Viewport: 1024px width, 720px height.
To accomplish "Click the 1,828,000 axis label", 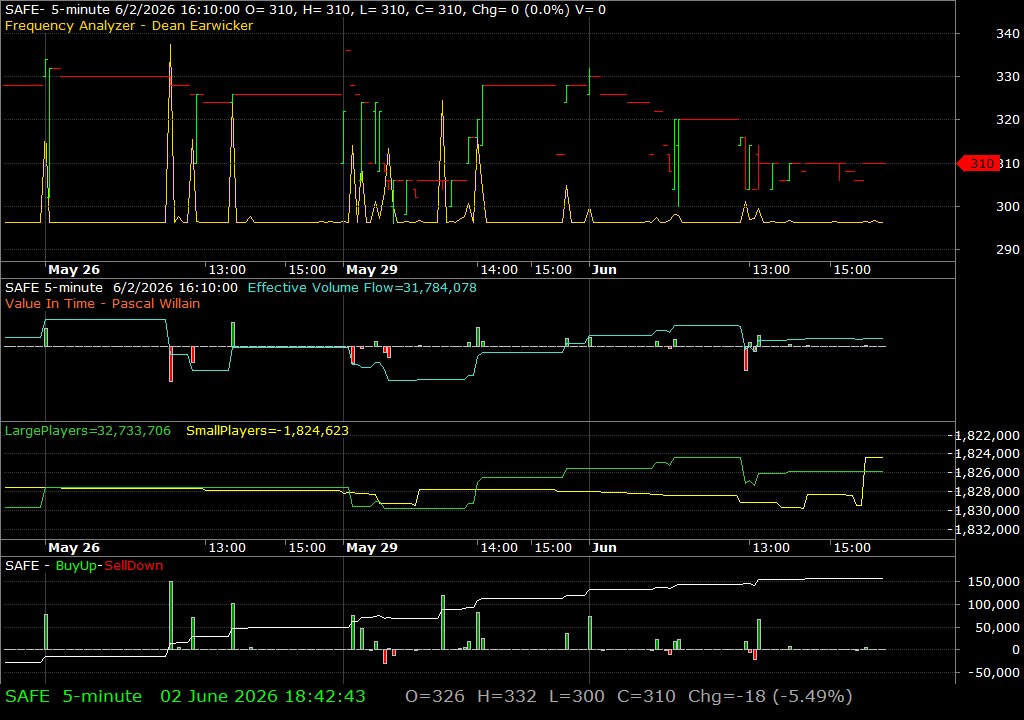I will click(987, 491).
